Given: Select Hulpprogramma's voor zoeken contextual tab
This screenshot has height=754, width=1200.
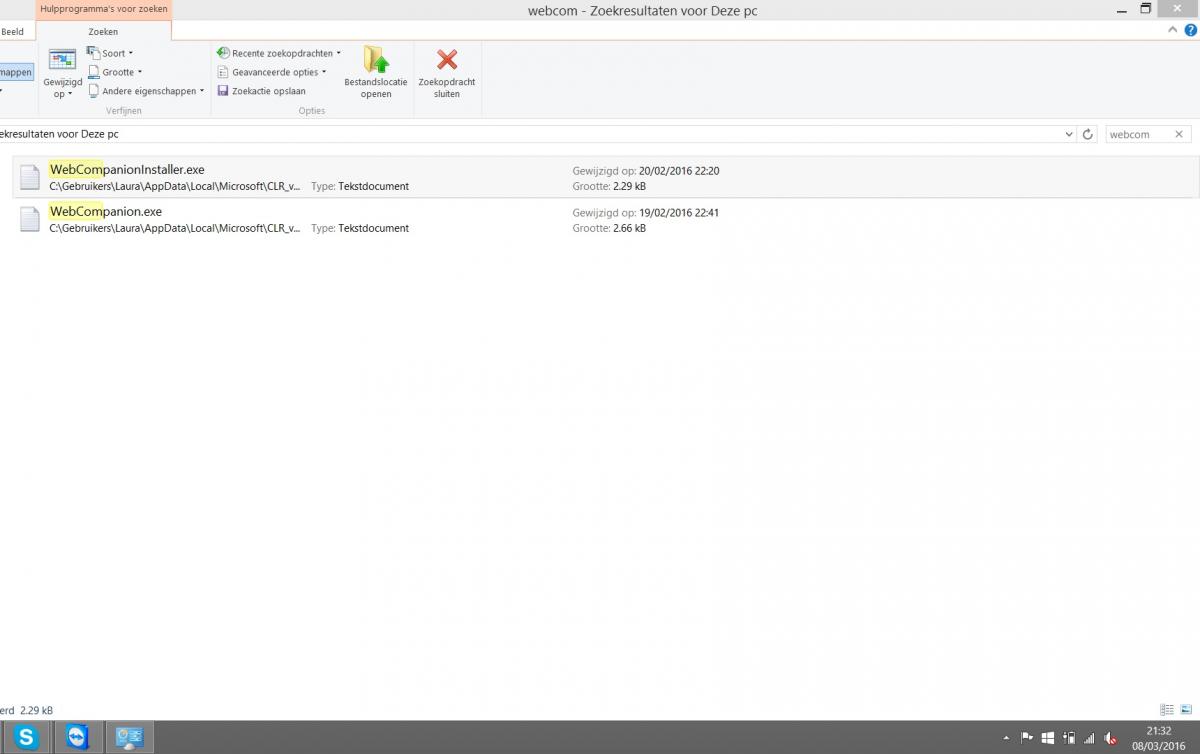Looking at the screenshot, I should [103, 9].
